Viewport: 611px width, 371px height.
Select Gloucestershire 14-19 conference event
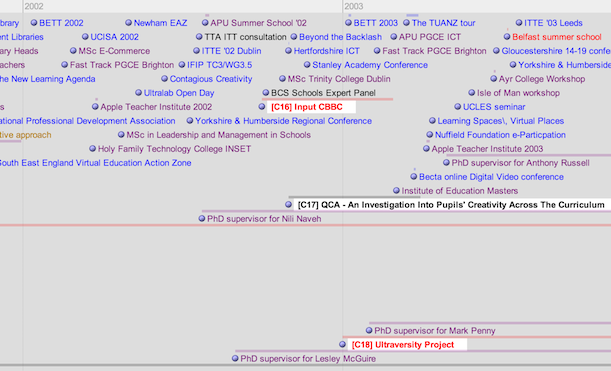556,51
